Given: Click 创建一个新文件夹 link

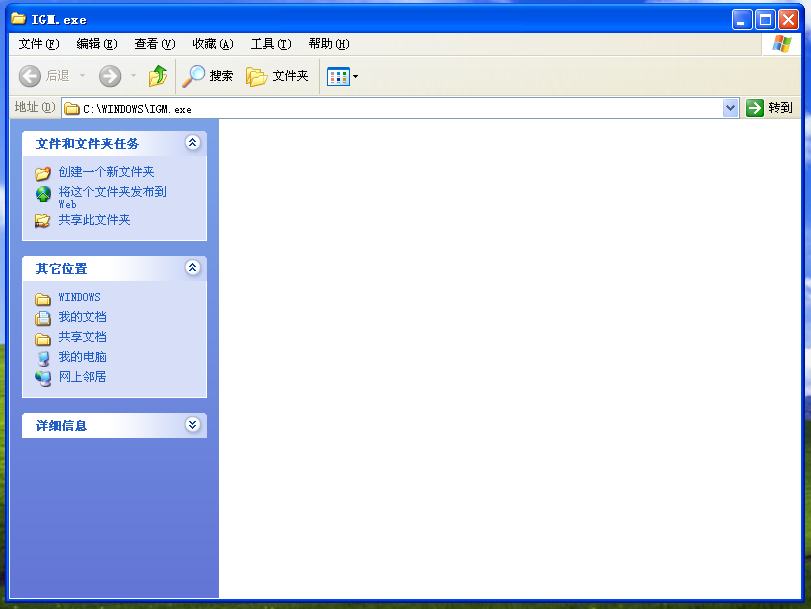Looking at the screenshot, I should 107,172.
